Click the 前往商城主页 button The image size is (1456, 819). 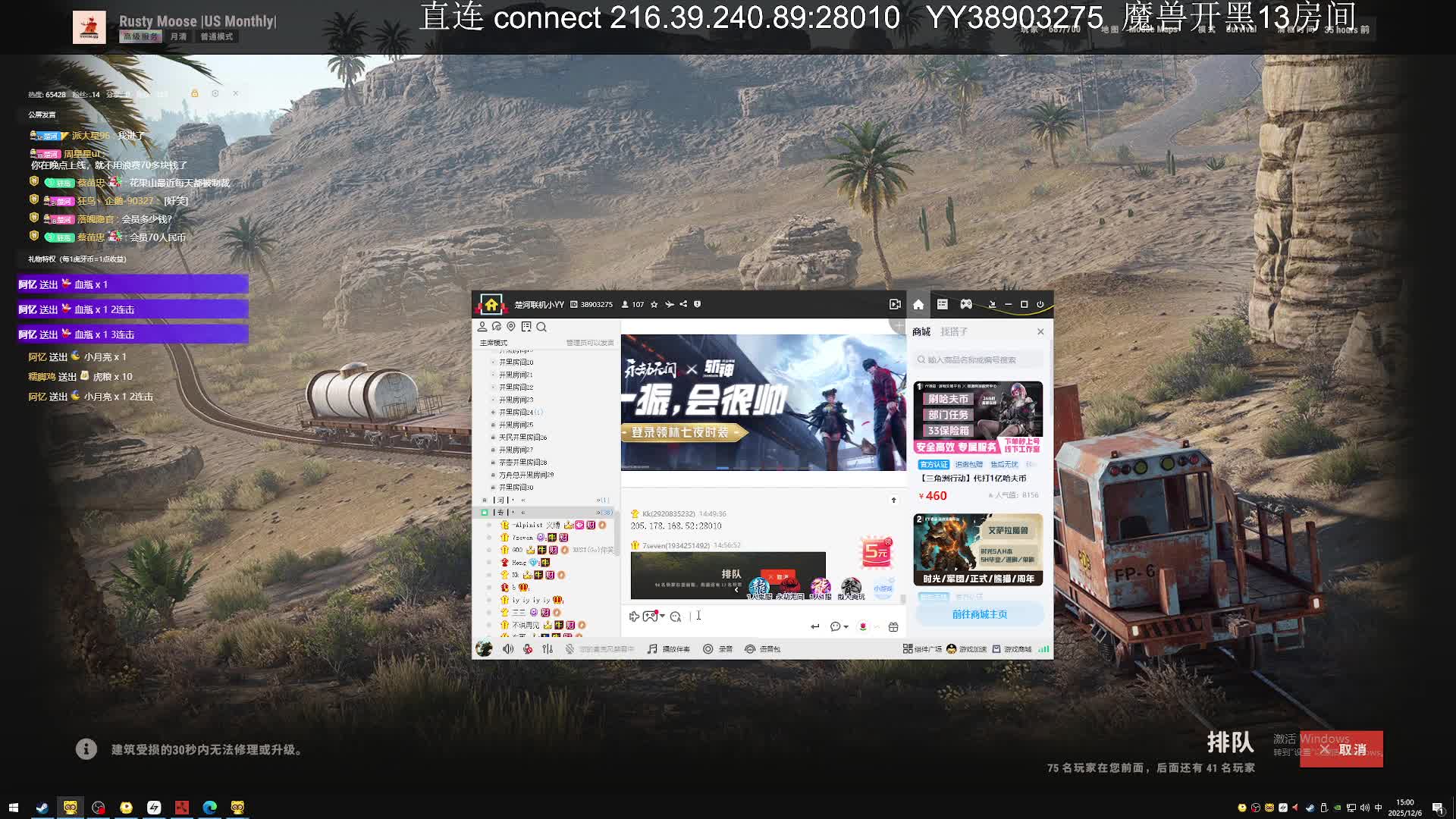click(x=979, y=614)
